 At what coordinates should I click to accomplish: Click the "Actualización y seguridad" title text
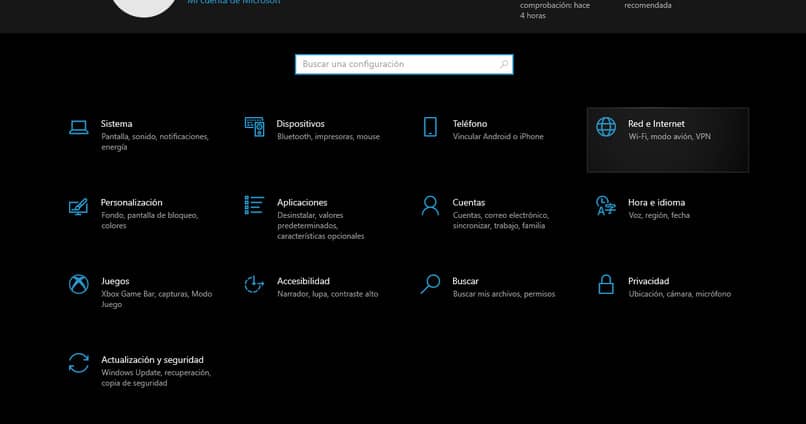152,359
